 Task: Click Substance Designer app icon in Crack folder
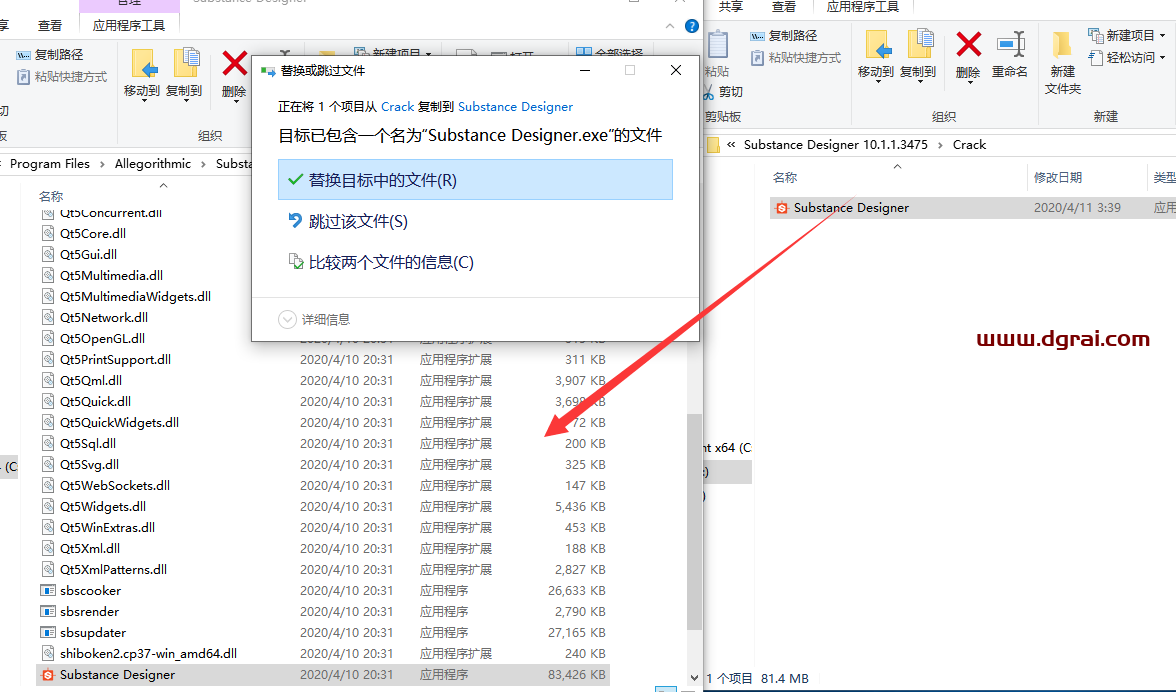click(782, 208)
